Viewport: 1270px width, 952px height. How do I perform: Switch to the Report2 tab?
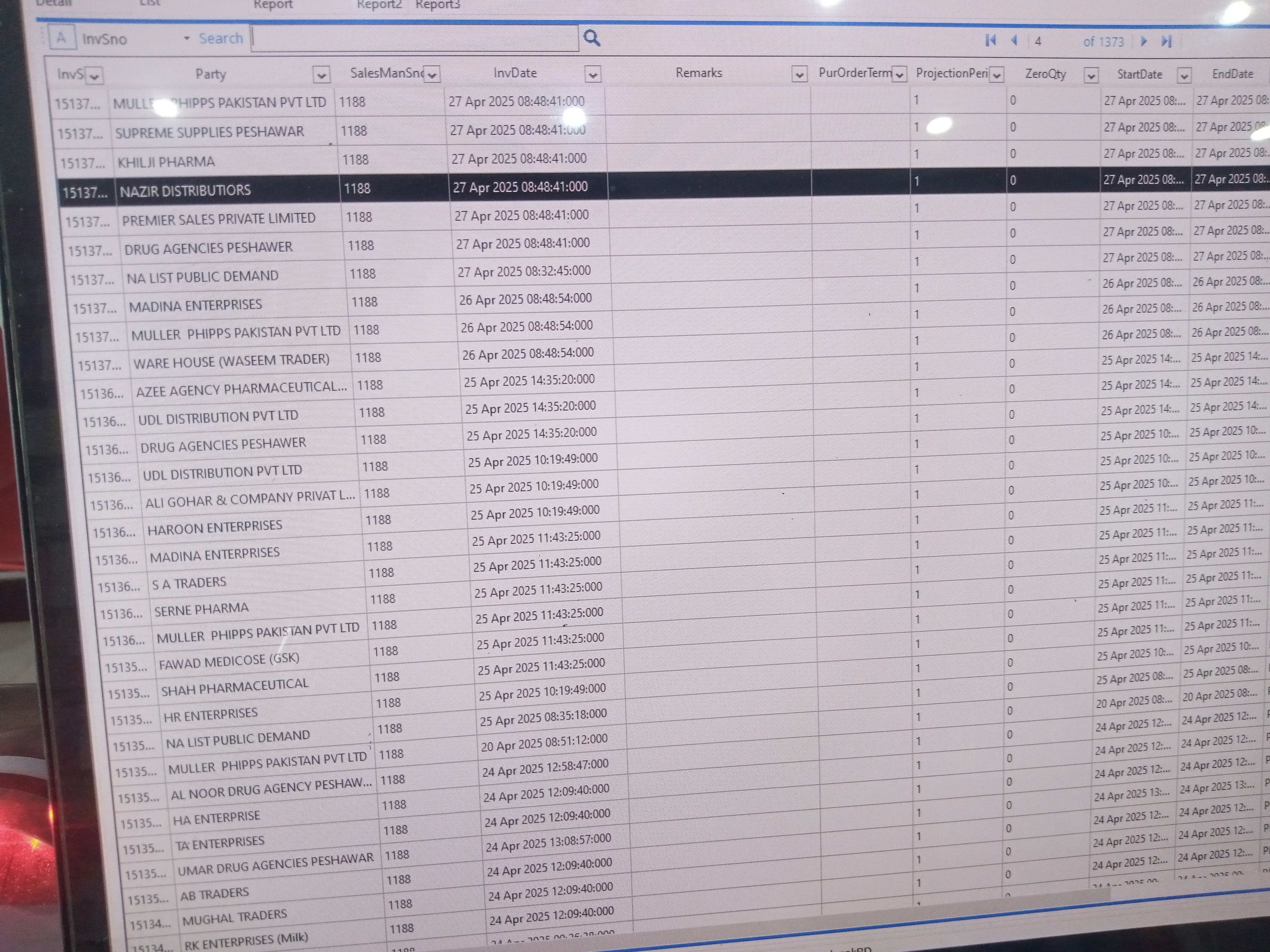tap(379, 5)
